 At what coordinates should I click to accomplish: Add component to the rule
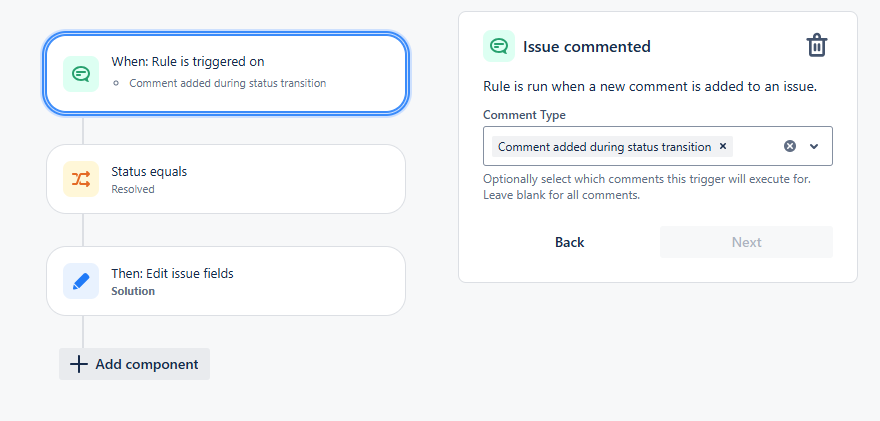135,364
